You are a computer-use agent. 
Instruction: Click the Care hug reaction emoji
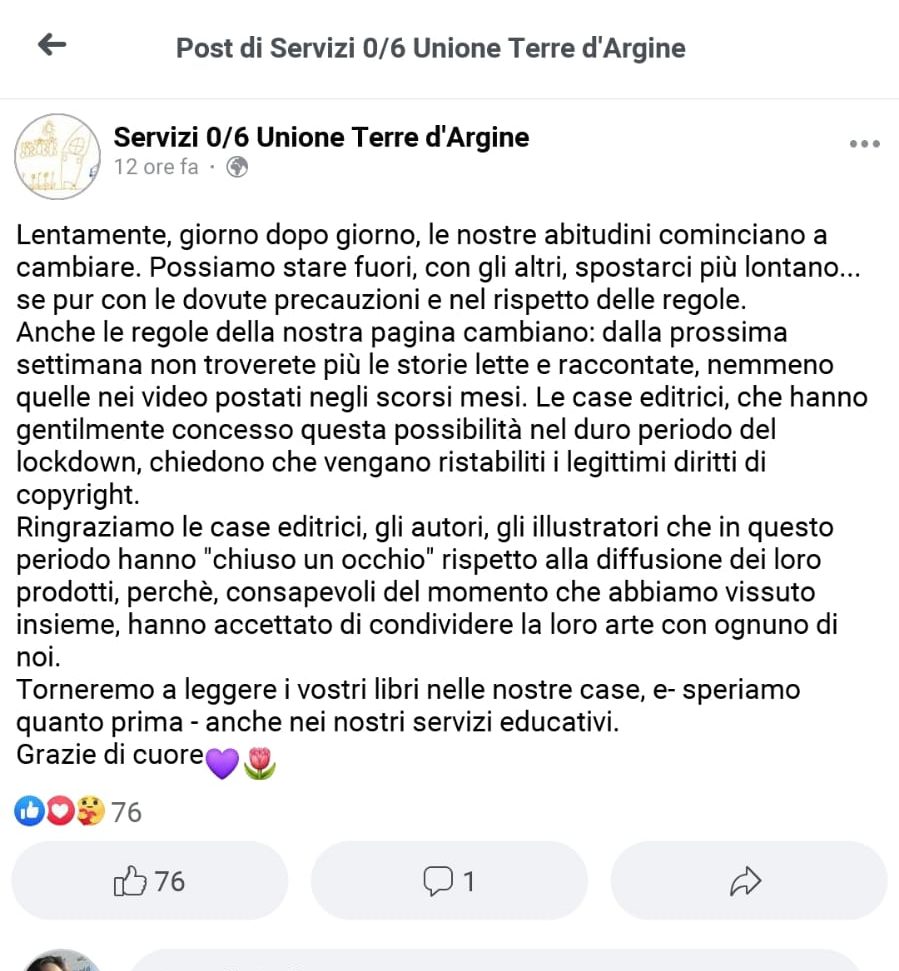(90, 811)
